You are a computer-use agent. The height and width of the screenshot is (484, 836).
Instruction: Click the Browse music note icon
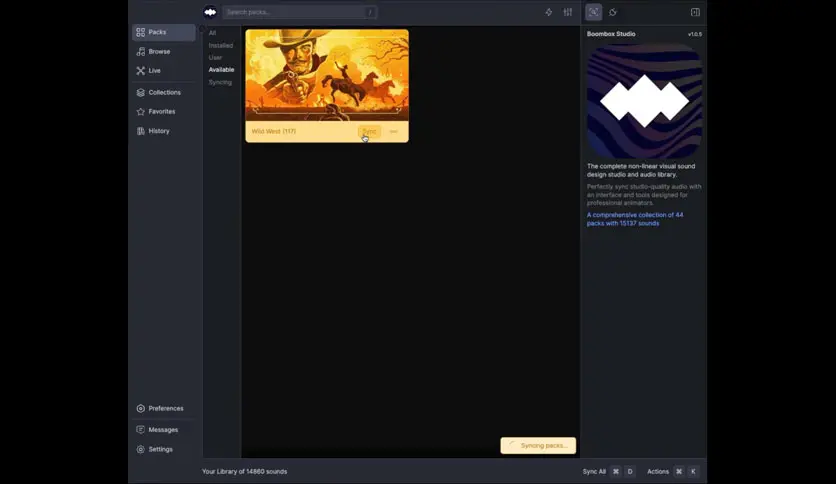[141, 52]
